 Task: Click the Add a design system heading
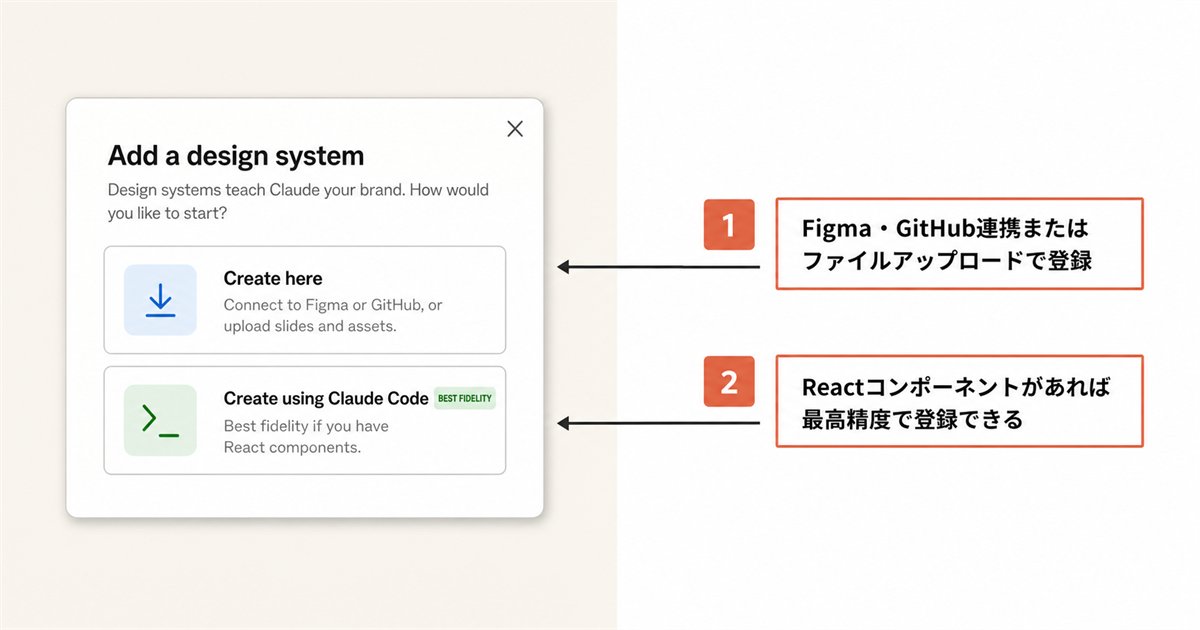coord(236,155)
